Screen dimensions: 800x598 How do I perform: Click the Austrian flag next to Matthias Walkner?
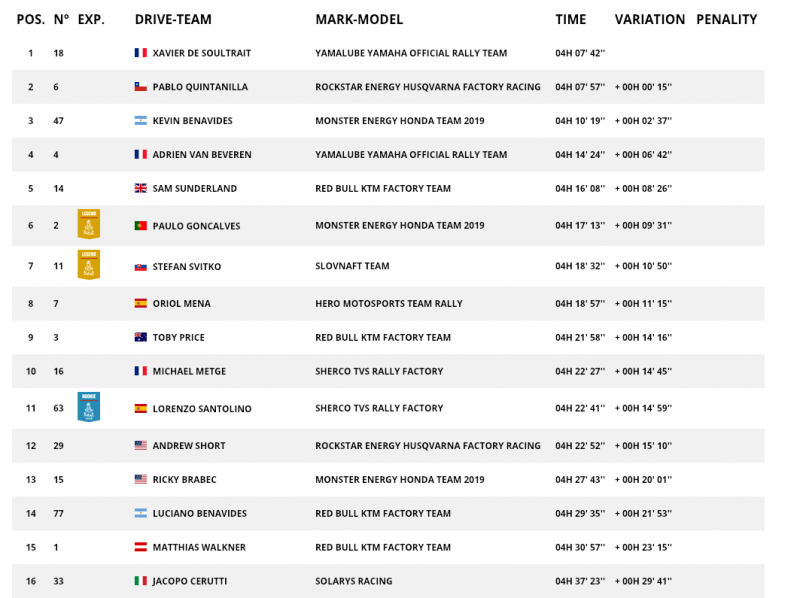point(141,547)
